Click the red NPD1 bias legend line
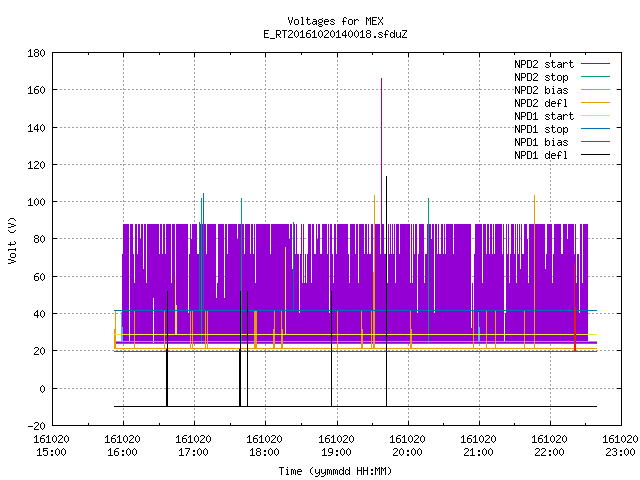This screenshot has width=640, height=480. [596, 142]
